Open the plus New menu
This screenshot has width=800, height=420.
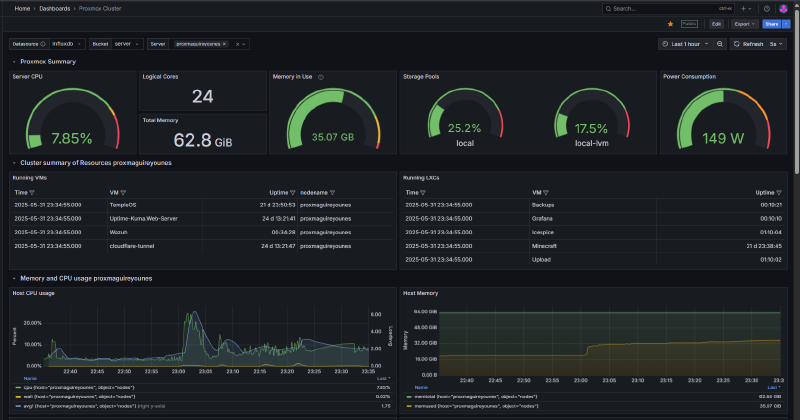746,9
